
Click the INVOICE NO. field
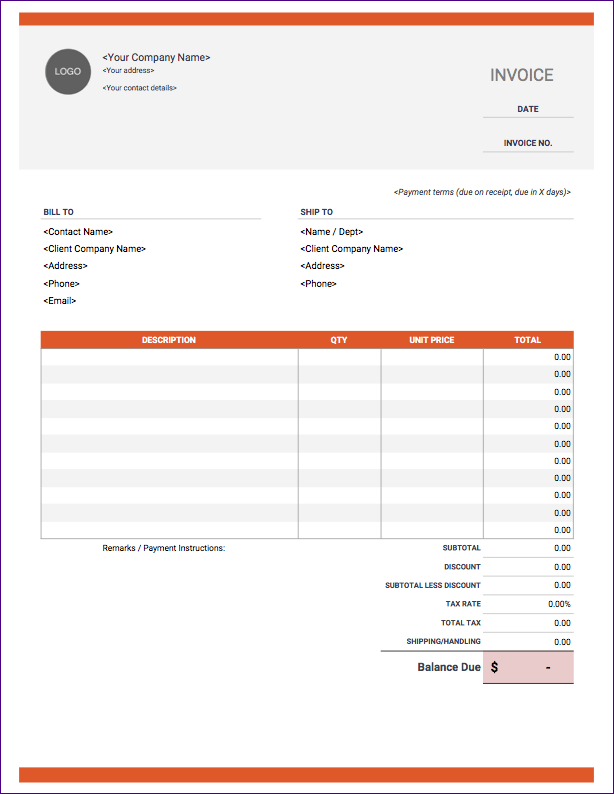pos(527,143)
